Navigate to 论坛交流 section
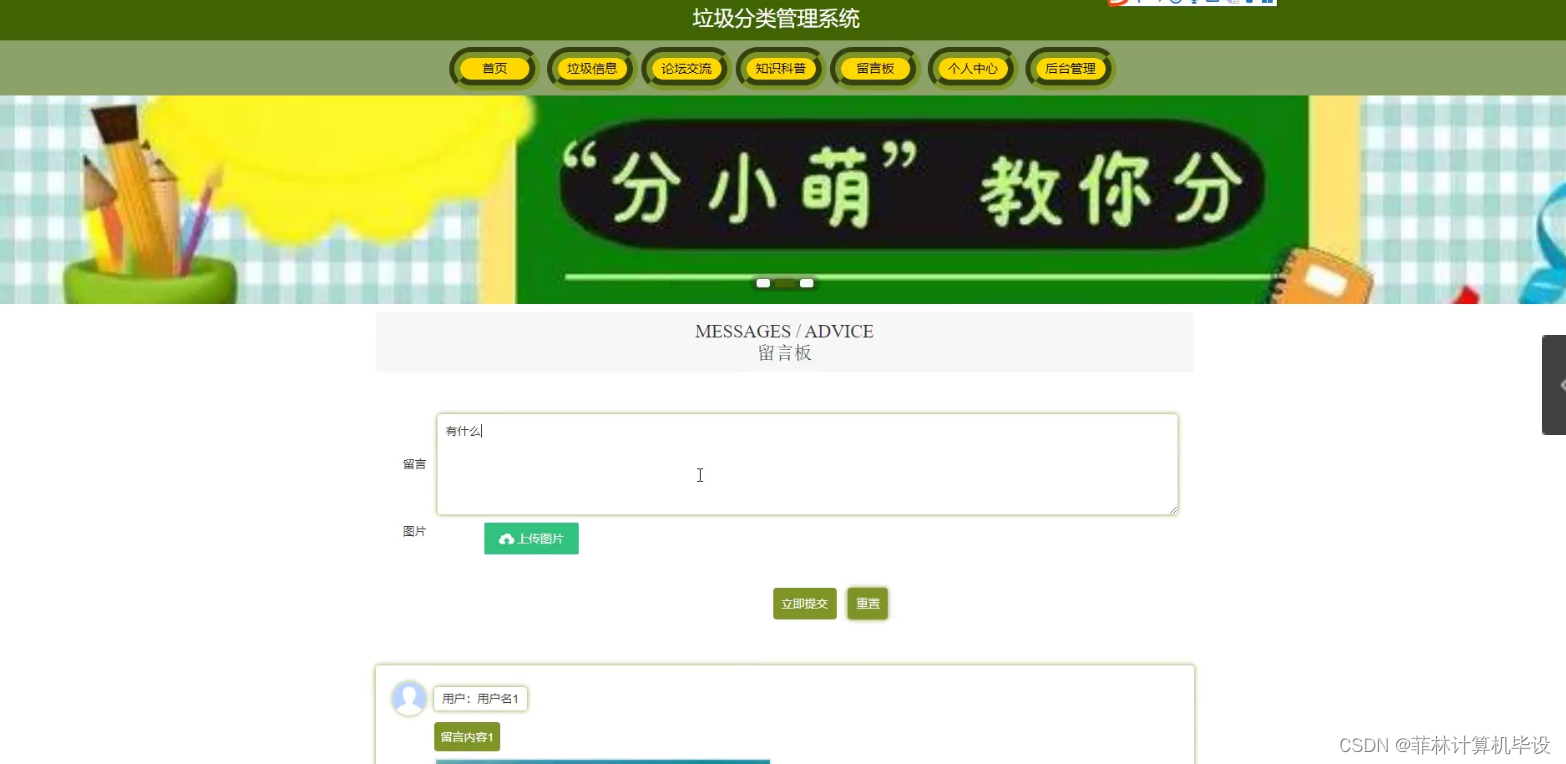This screenshot has width=1566, height=764. pyautogui.click(x=686, y=68)
